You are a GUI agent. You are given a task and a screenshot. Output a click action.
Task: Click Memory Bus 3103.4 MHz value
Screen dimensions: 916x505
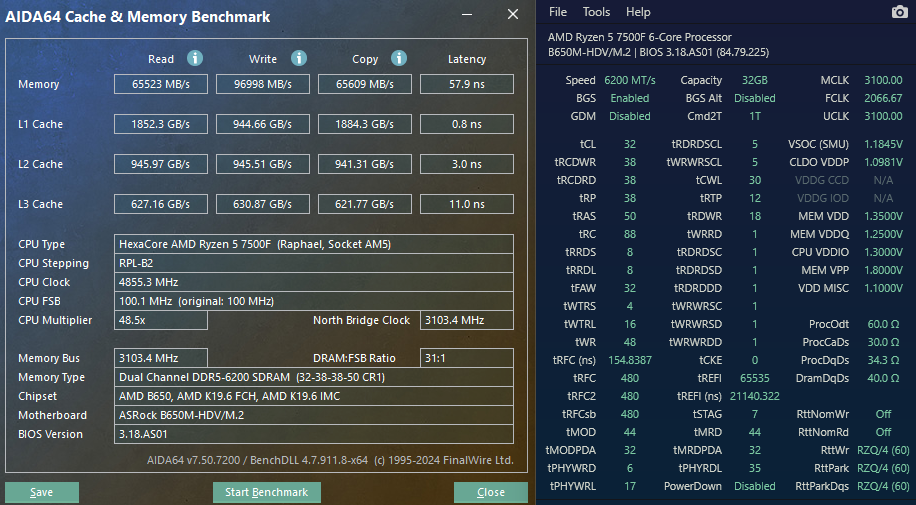(161, 358)
